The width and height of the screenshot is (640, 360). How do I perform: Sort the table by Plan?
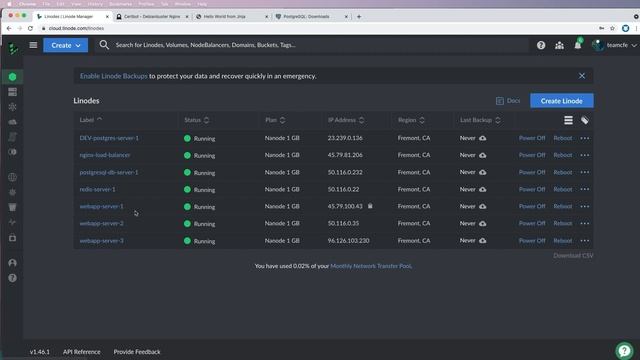tap(275, 120)
